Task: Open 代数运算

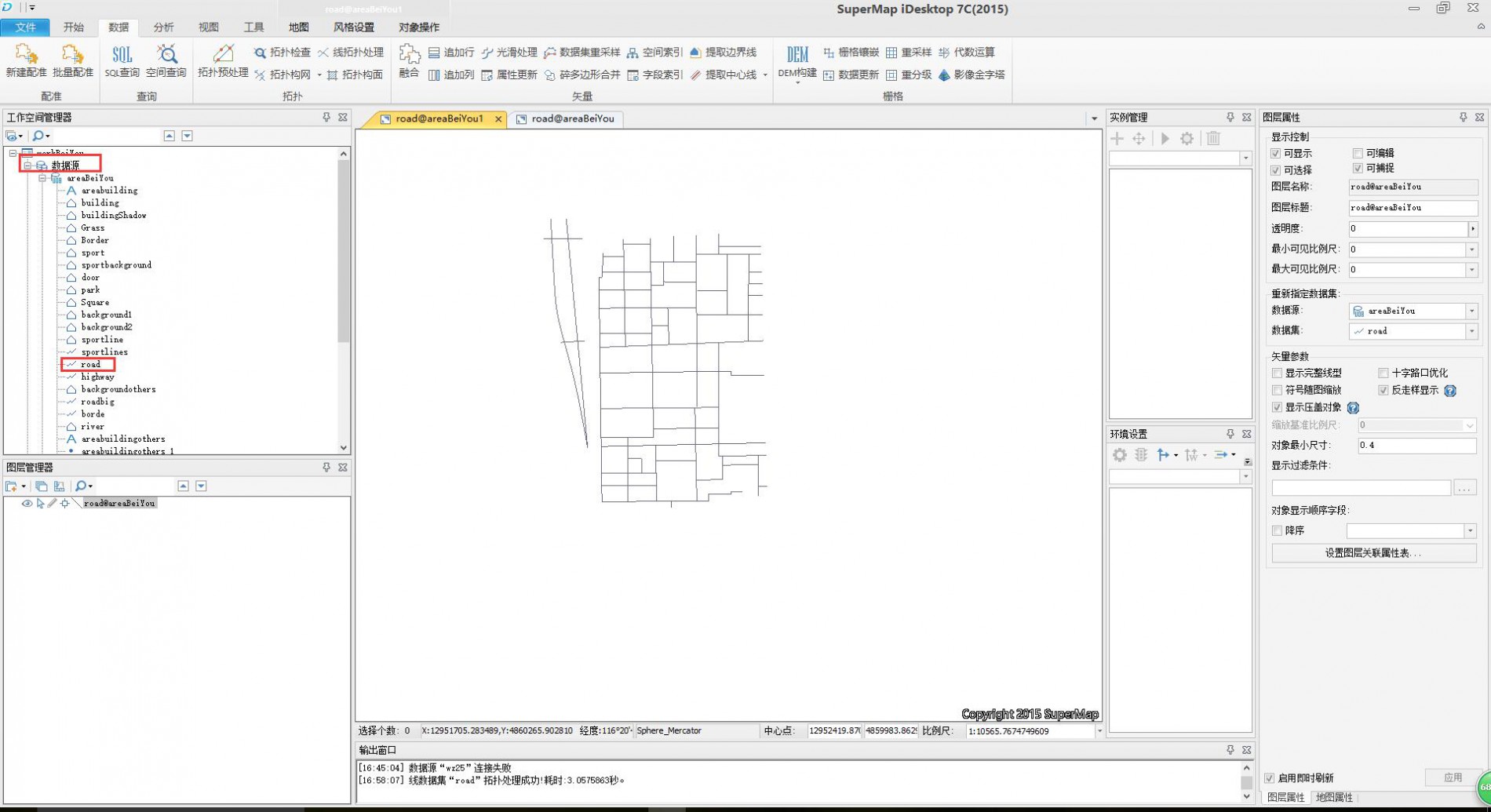Action: [967, 53]
